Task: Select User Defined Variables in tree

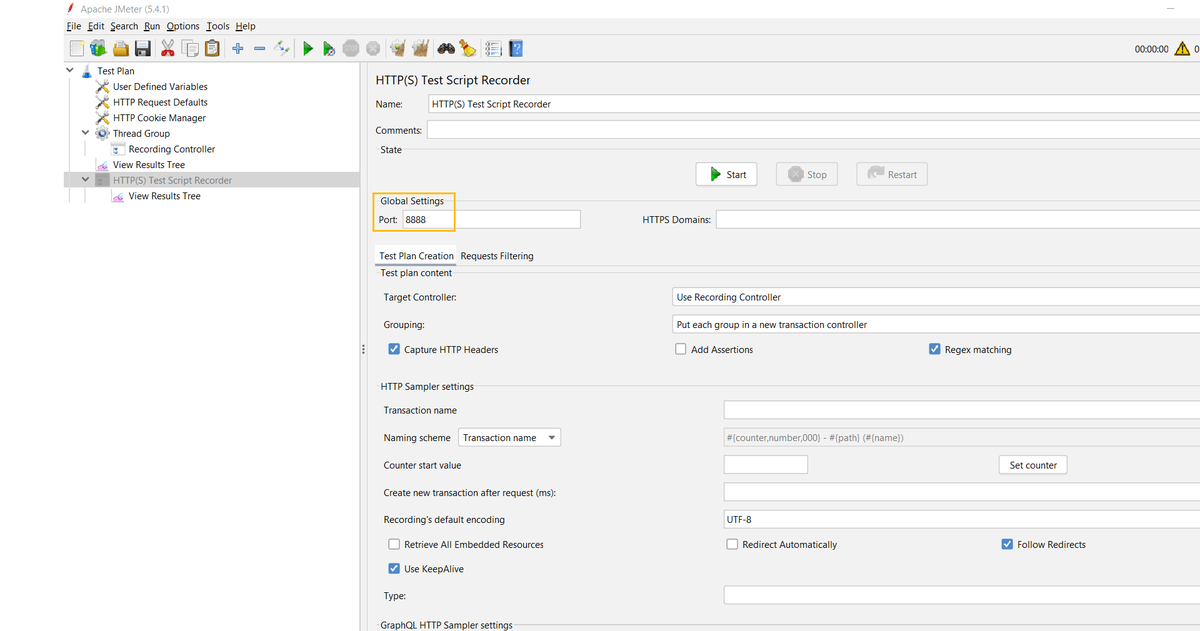Action: tap(160, 87)
